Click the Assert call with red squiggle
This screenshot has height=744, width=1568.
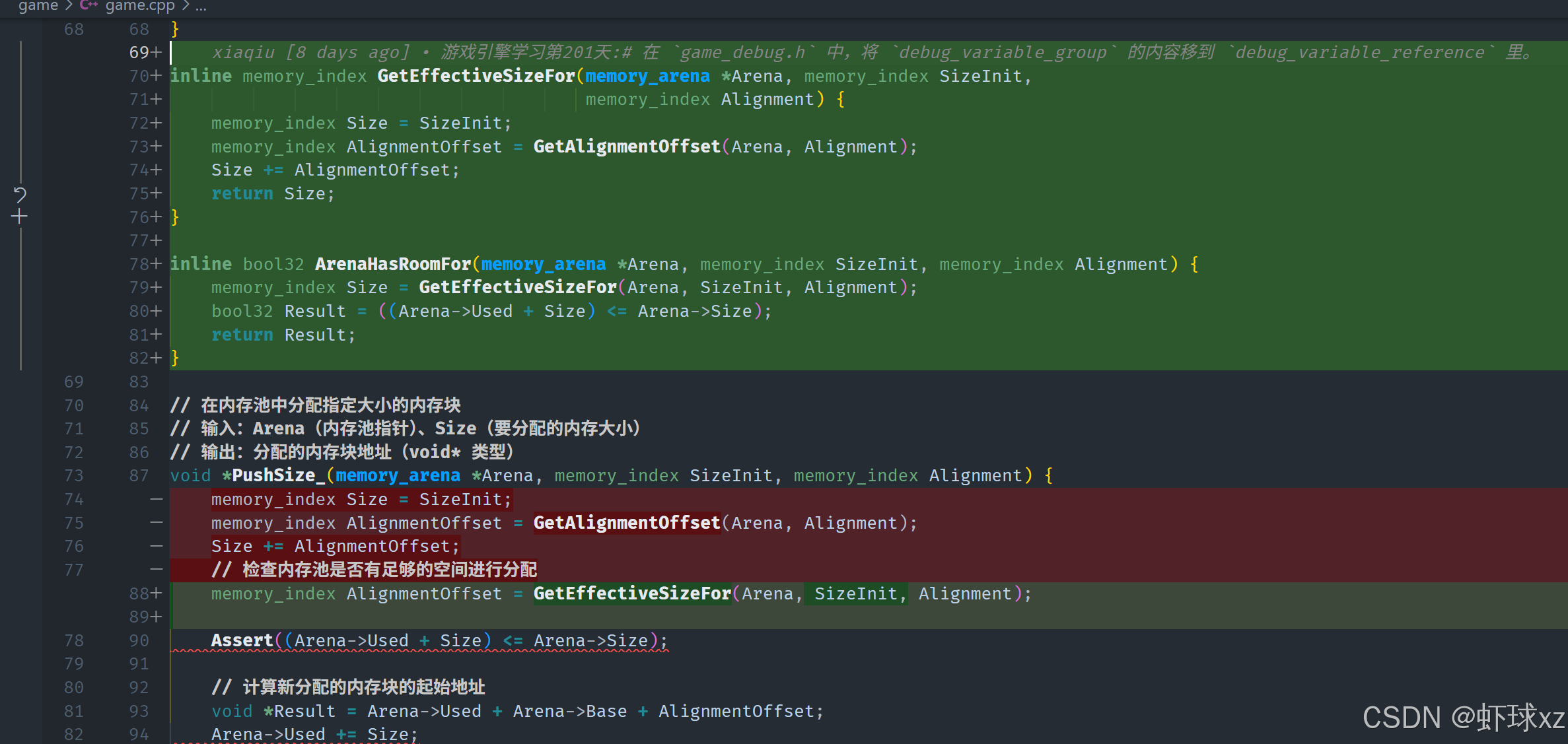[x=242, y=640]
